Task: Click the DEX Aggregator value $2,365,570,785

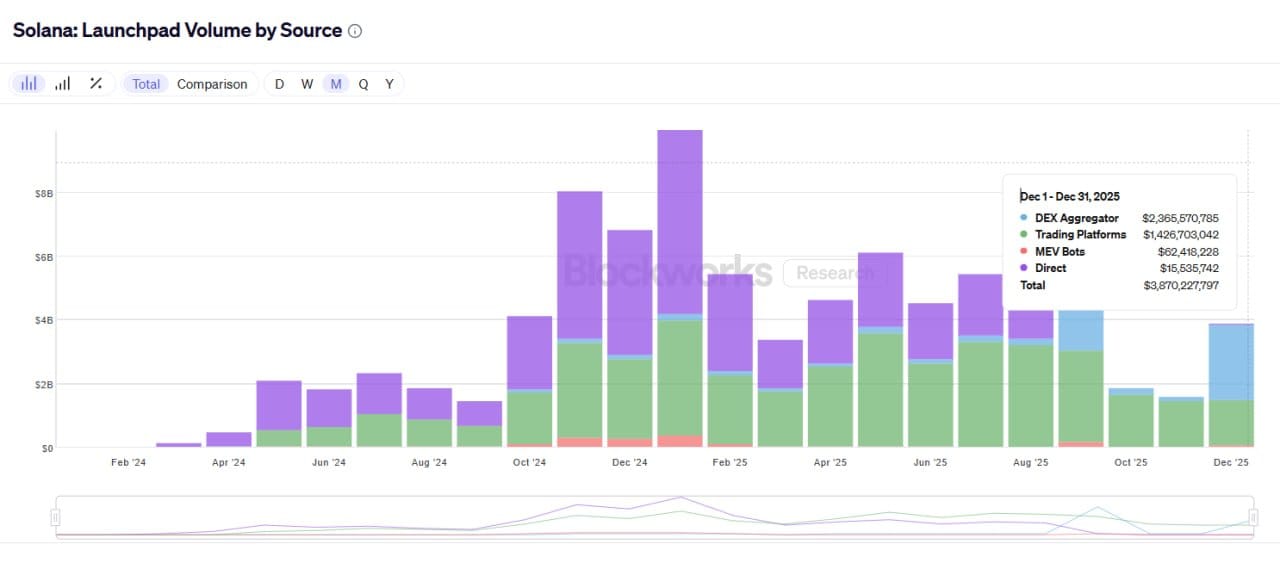Action: (x=1180, y=218)
